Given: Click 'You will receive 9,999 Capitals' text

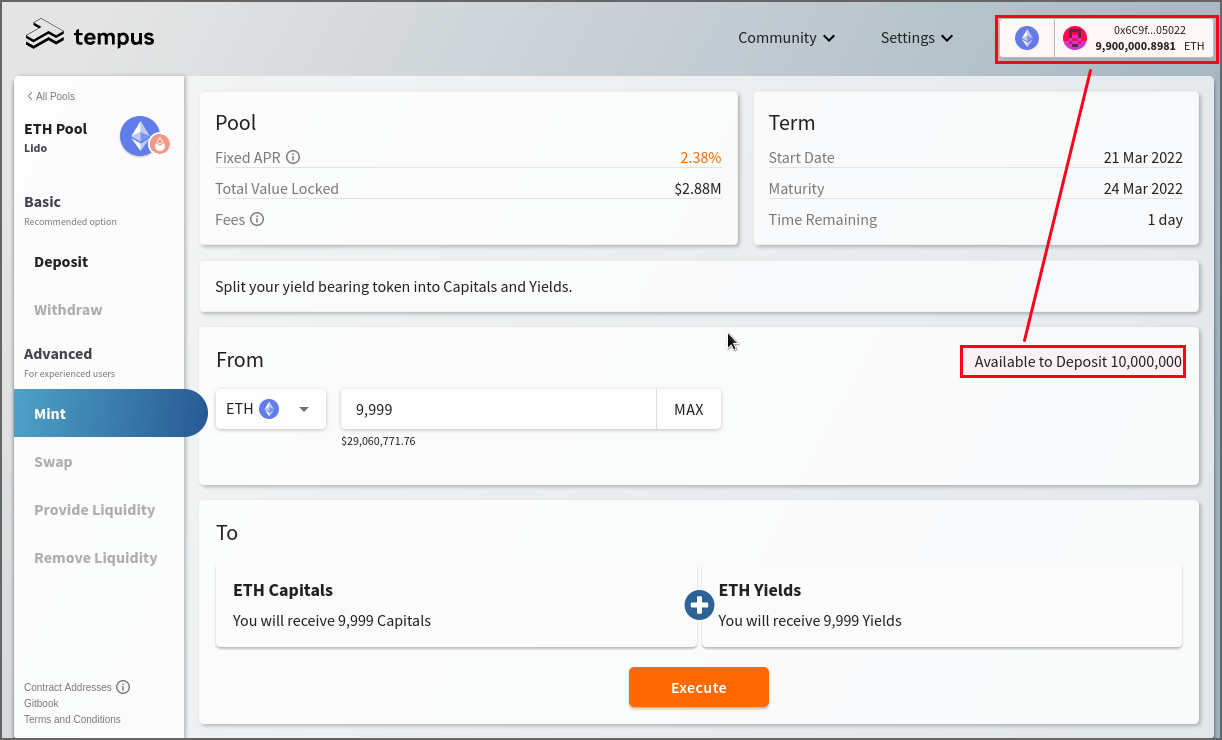Looking at the screenshot, I should point(332,620).
